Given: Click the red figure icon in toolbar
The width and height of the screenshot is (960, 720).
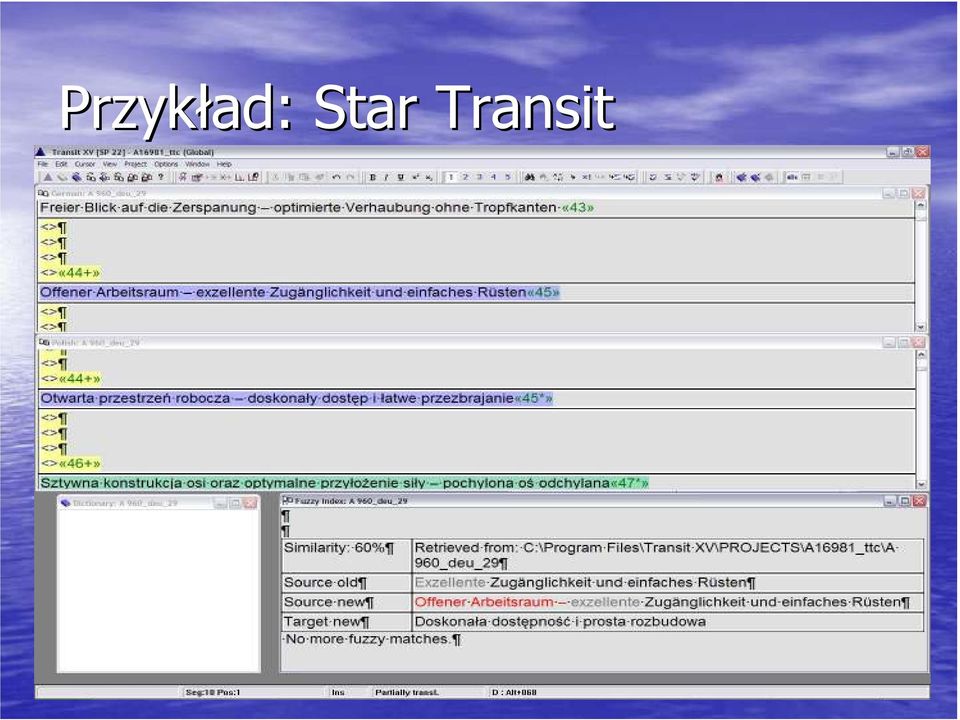Looking at the screenshot, I should click(719, 177).
